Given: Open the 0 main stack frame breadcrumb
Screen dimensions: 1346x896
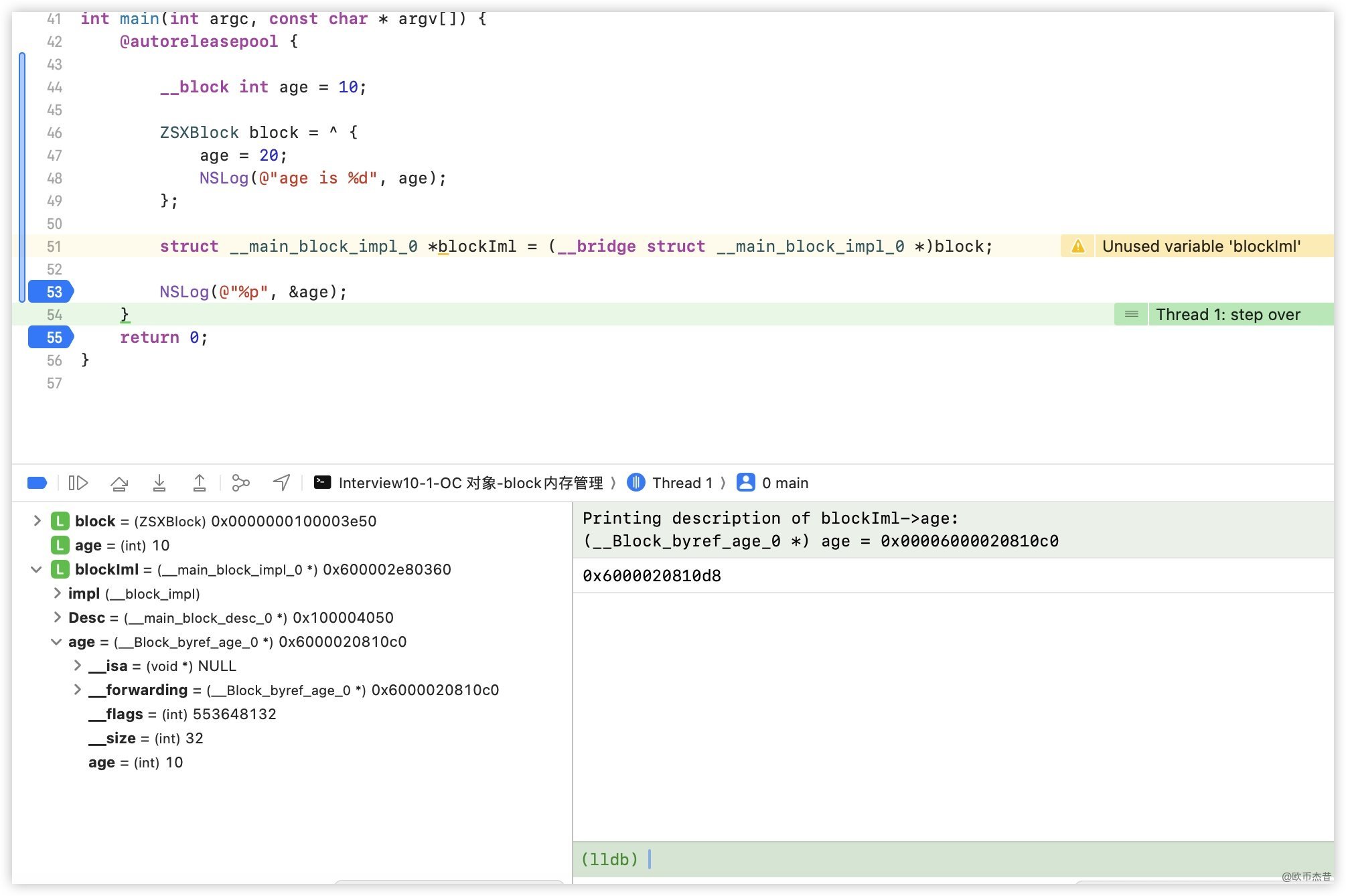Looking at the screenshot, I should click(x=774, y=483).
